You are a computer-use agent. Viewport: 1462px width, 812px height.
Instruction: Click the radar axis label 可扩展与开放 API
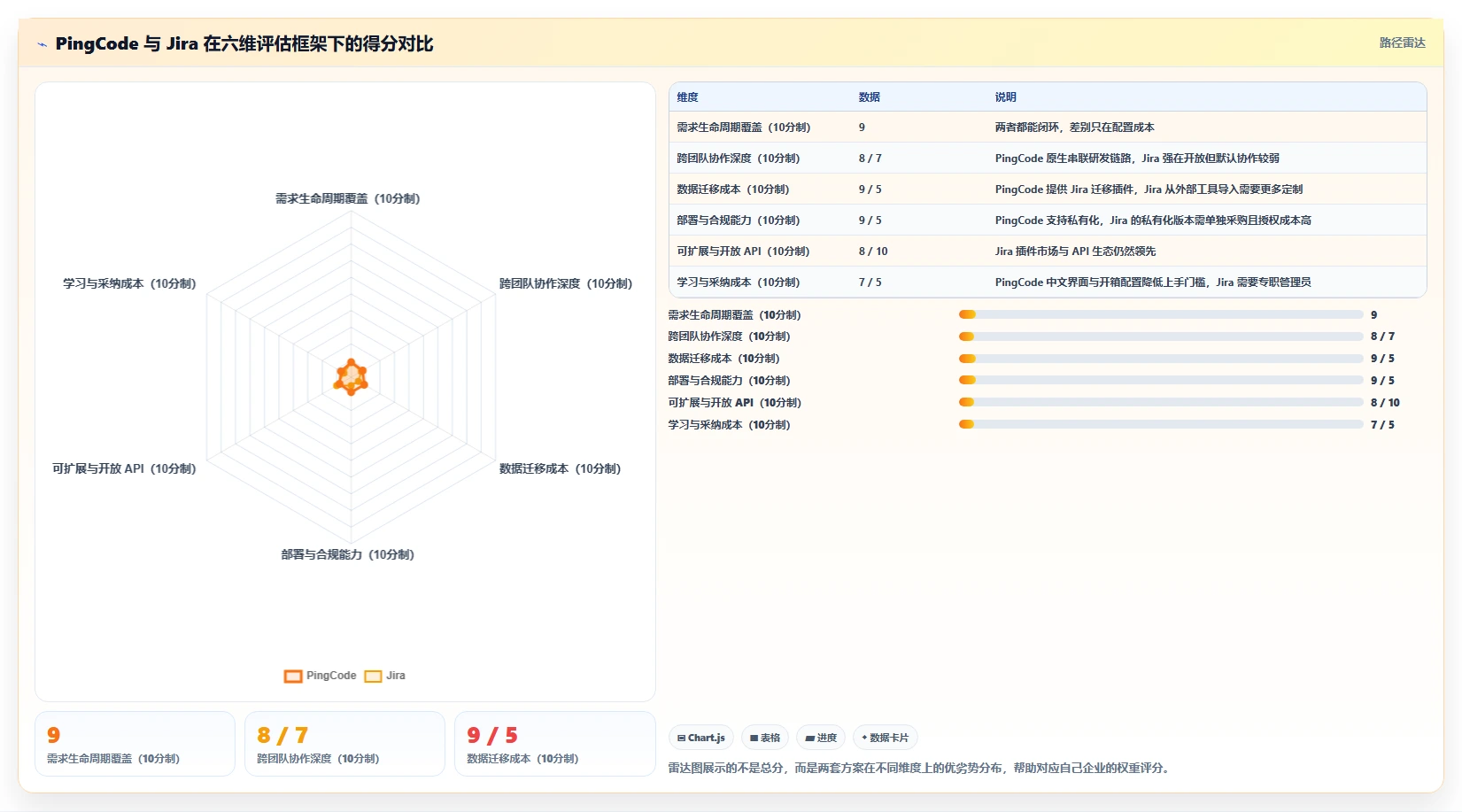pyautogui.click(x=124, y=468)
